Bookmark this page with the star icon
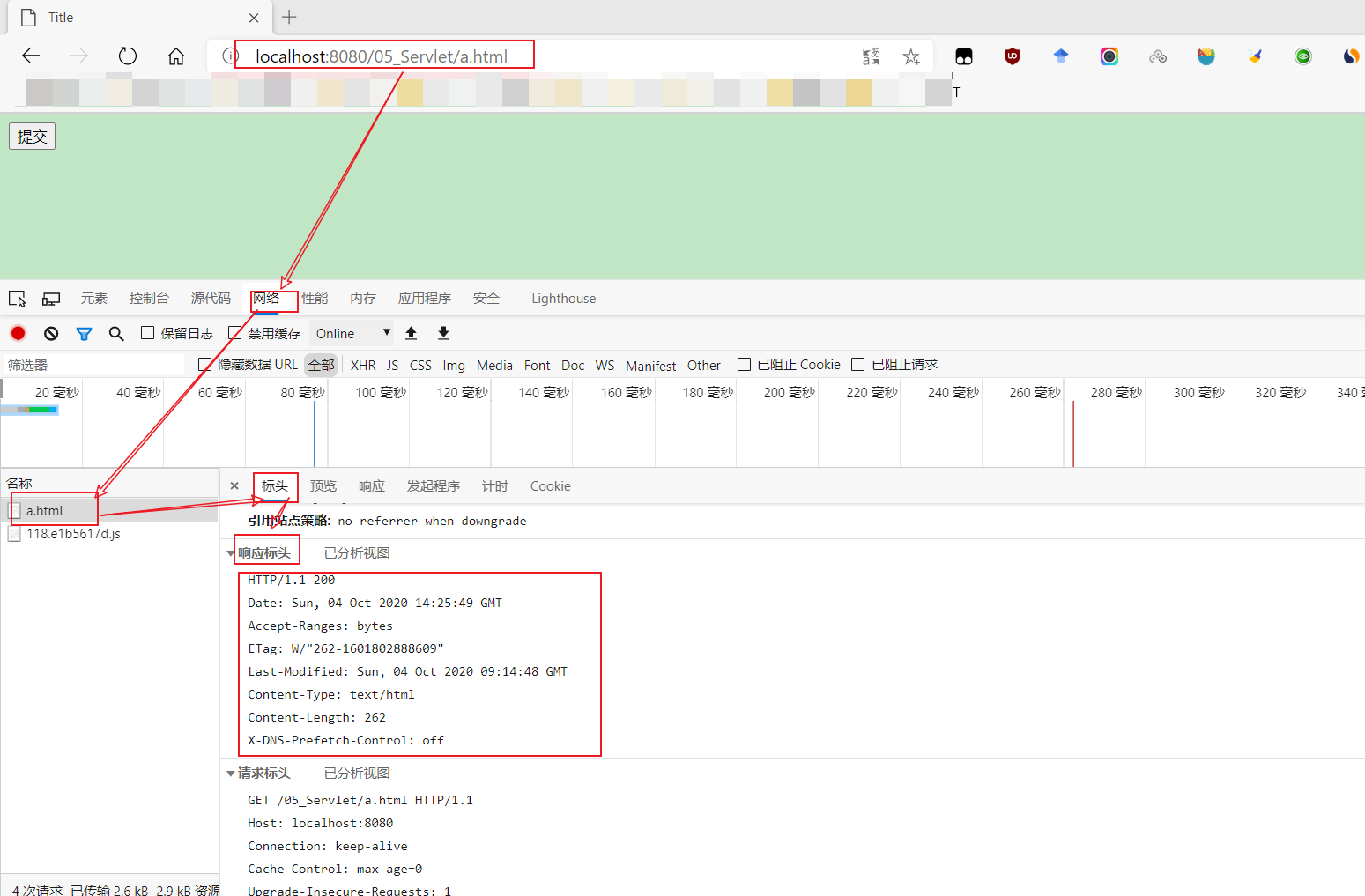Screen dimensions: 1365x896 (x=911, y=56)
